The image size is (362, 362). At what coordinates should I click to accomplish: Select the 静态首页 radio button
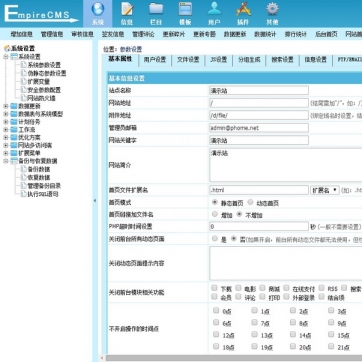coord(215,202)
